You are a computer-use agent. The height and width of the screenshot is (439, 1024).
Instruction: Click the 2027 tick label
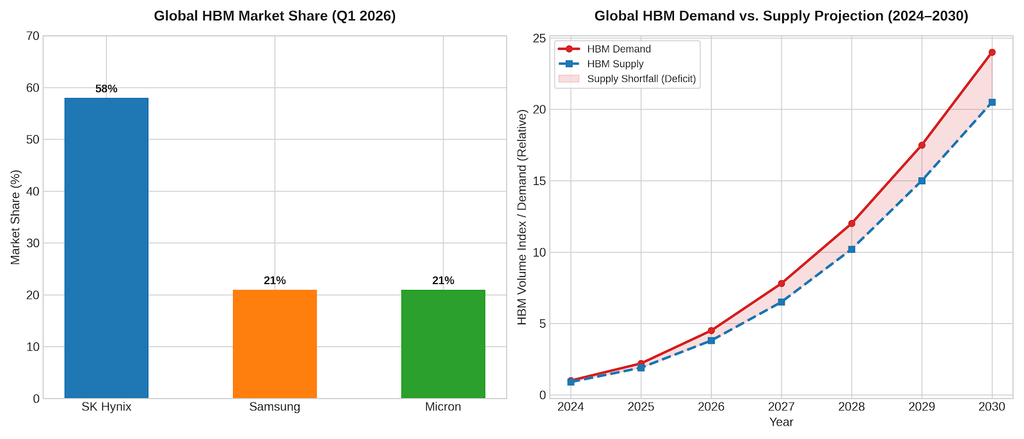pyautogui.click(x=781, y=407)
